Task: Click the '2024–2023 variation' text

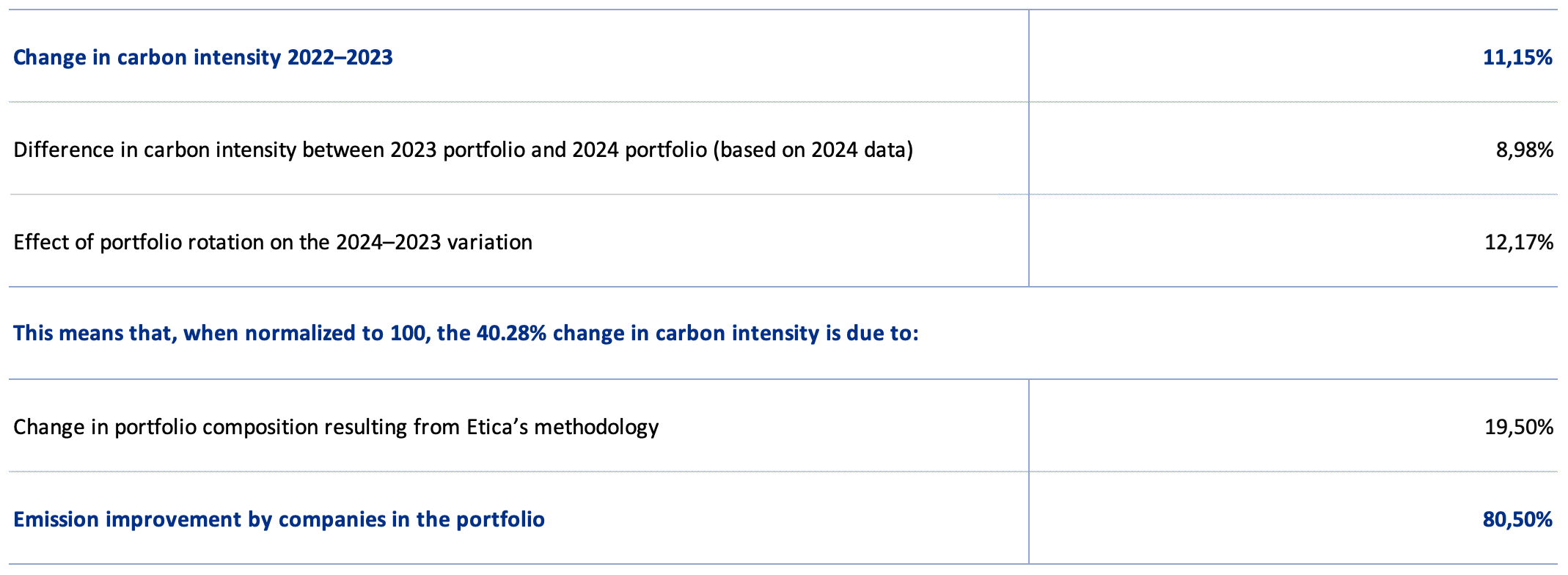Action: (434, 242)
